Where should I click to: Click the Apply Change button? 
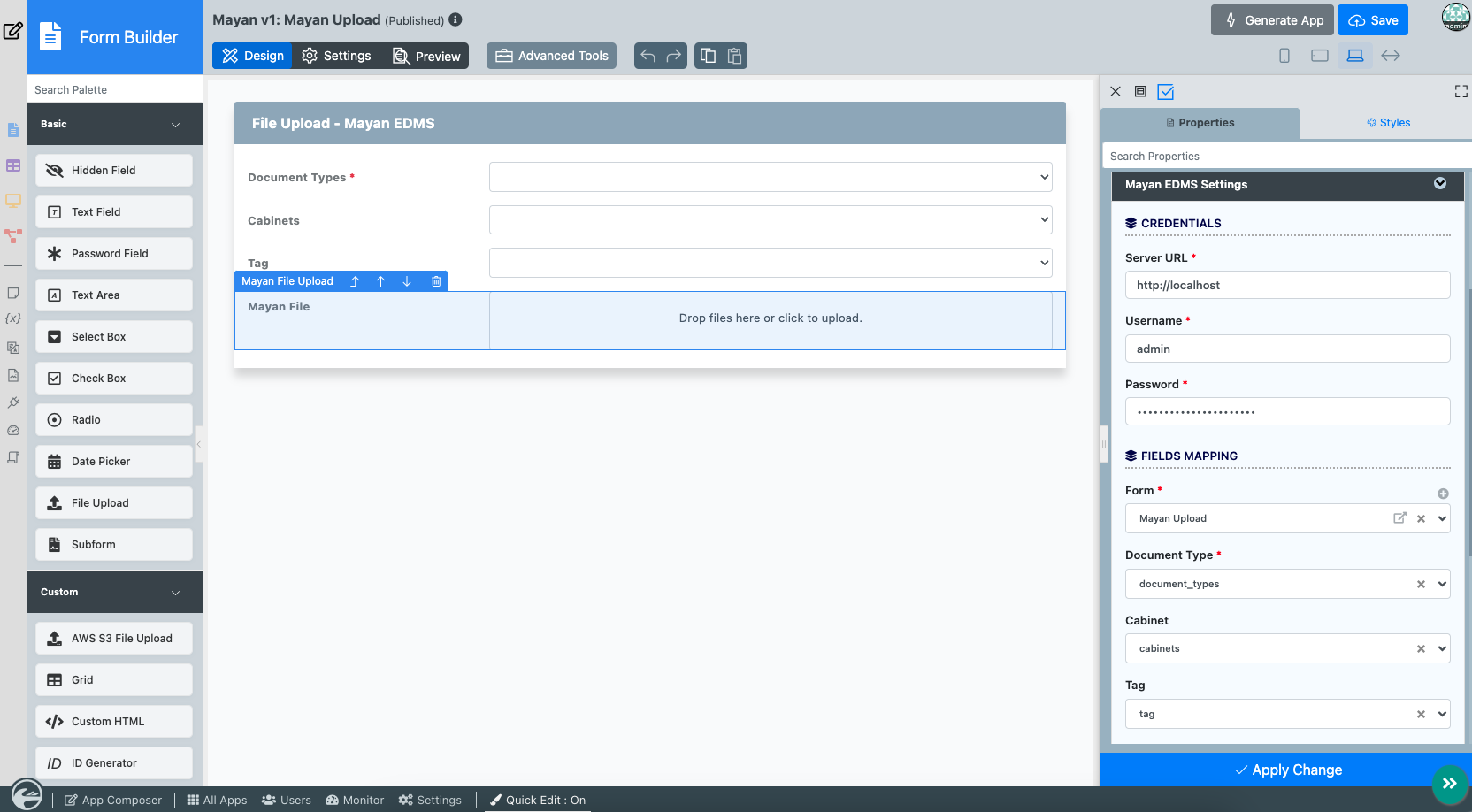click(x=1286, y=770)
